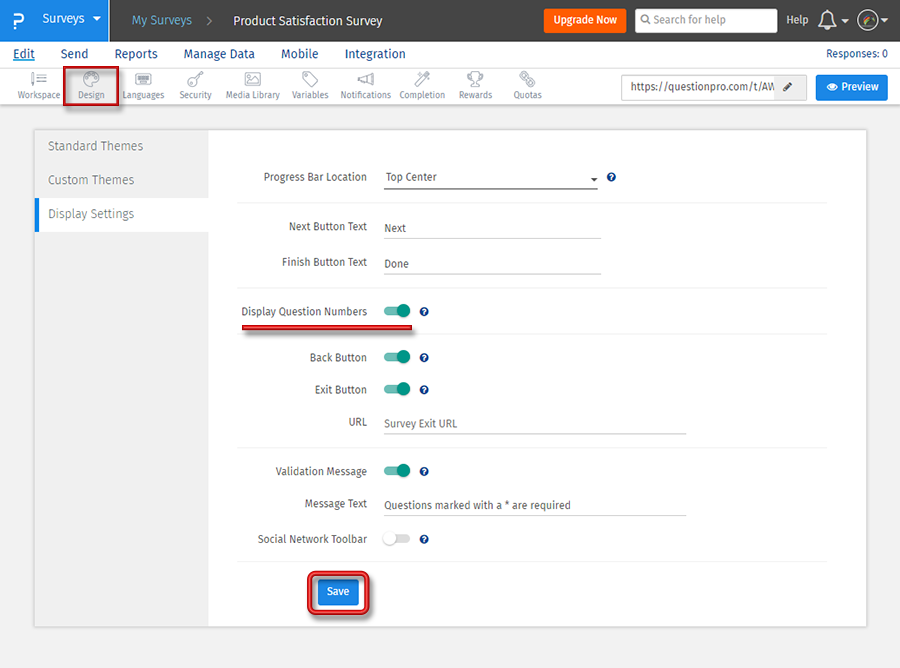Open the Rewards trophy icon
The height and width of the screenshot is (668, 900).
pos(475,85)
